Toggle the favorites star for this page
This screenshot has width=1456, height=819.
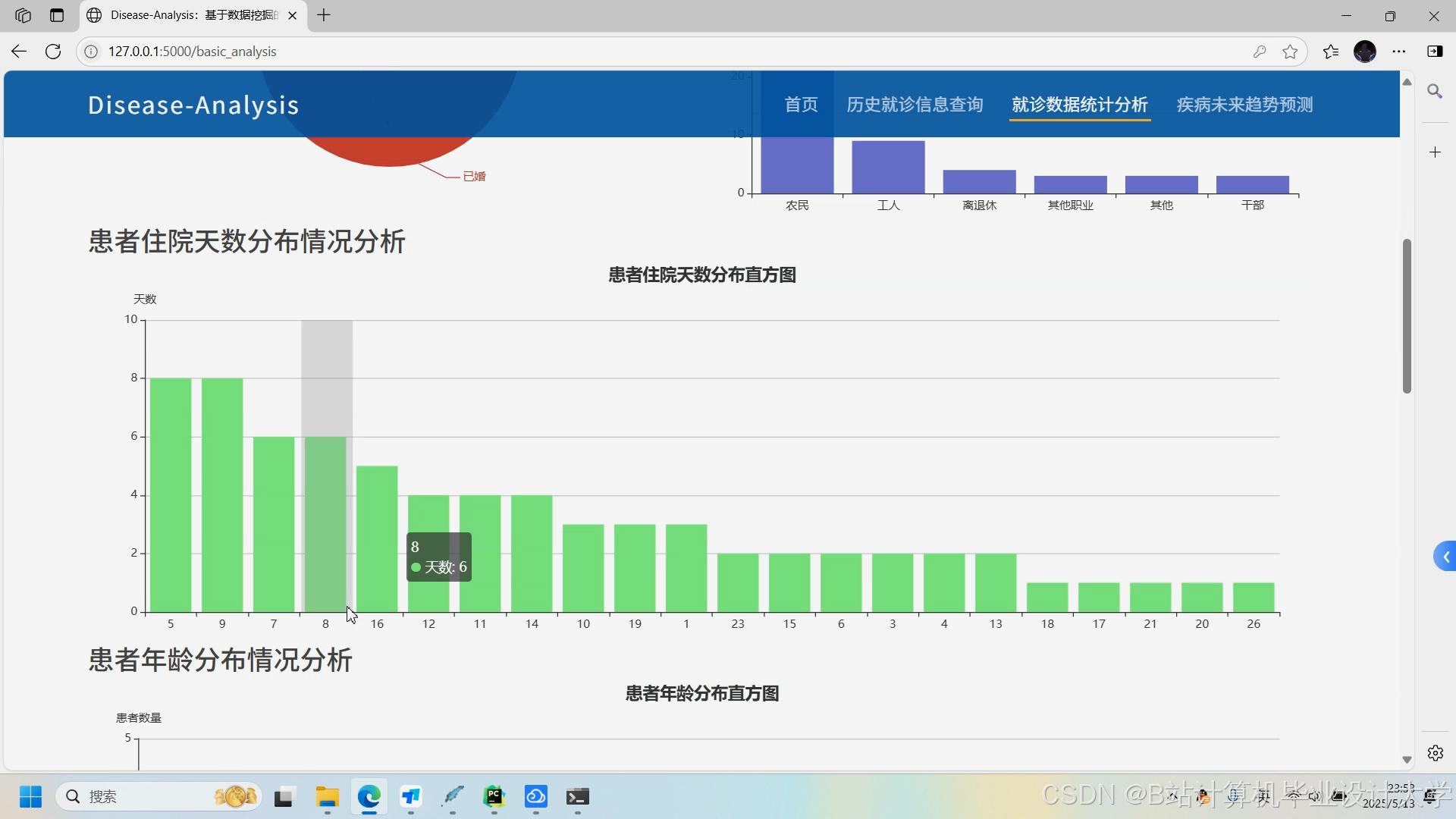(1291, 51)
